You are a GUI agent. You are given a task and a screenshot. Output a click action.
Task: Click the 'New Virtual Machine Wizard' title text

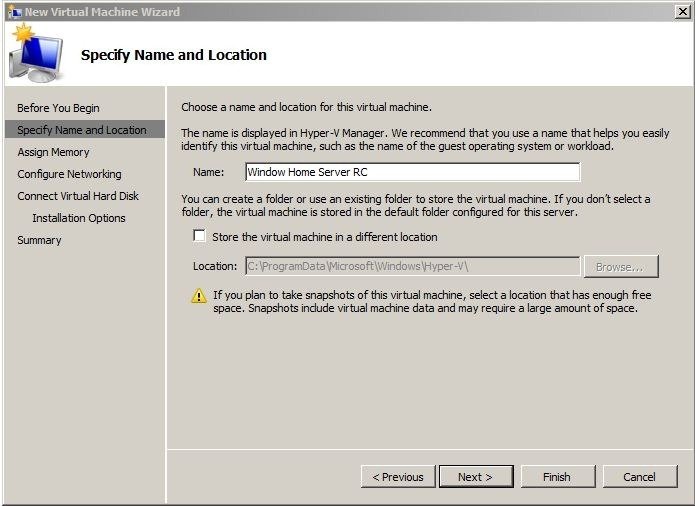(102, 12)
